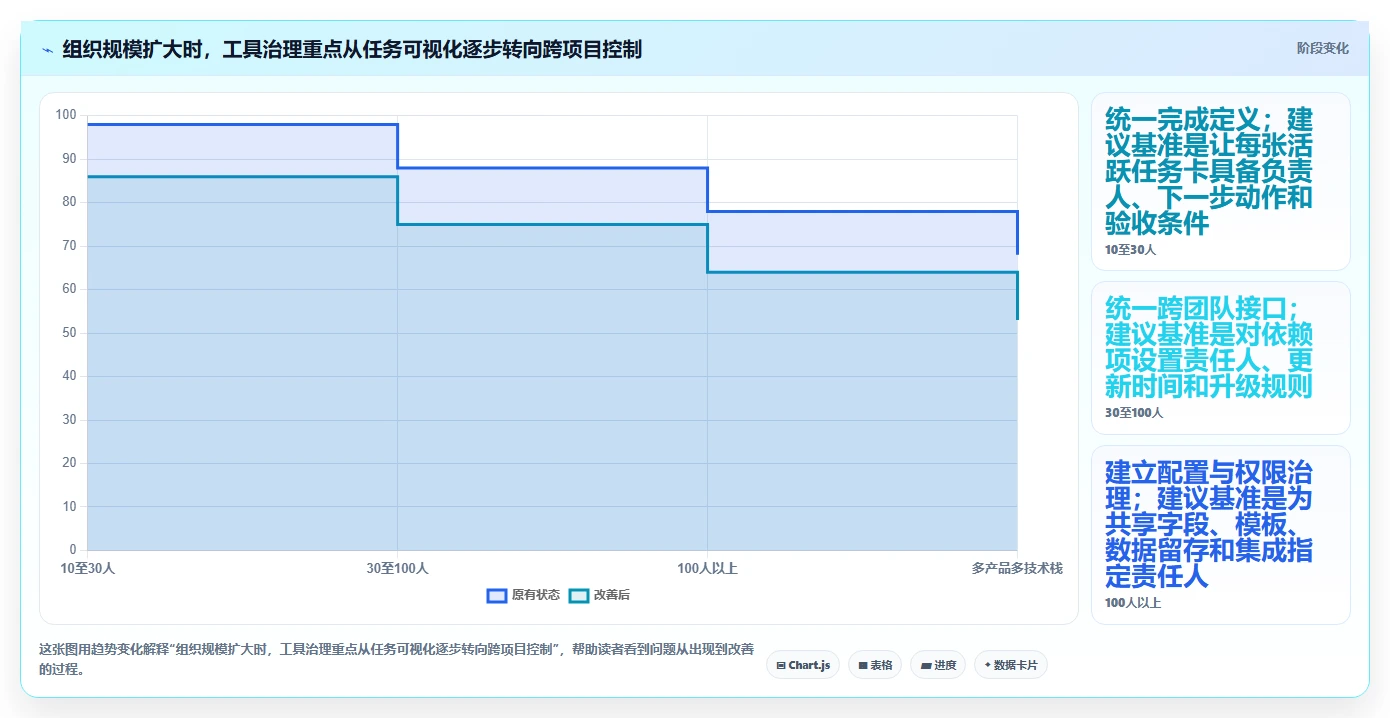This screenshot has height=718, width=1390.
Task: Select the 表格 tag
Action: [875, 665]
